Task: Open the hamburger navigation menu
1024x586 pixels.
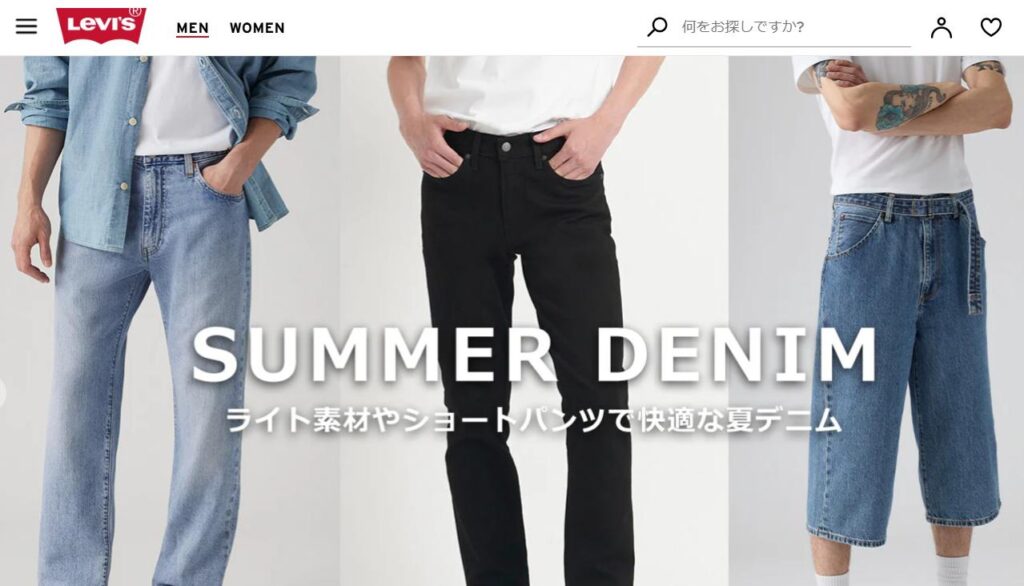Action: (26, 26)
